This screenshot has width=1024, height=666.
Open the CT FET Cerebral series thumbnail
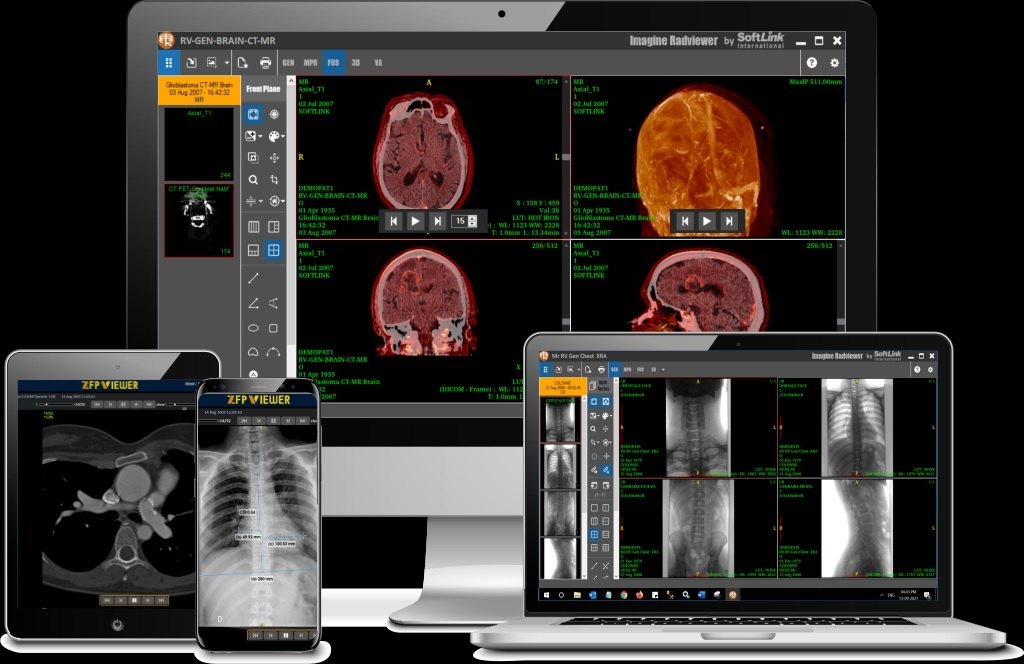(x=199, y=220)
